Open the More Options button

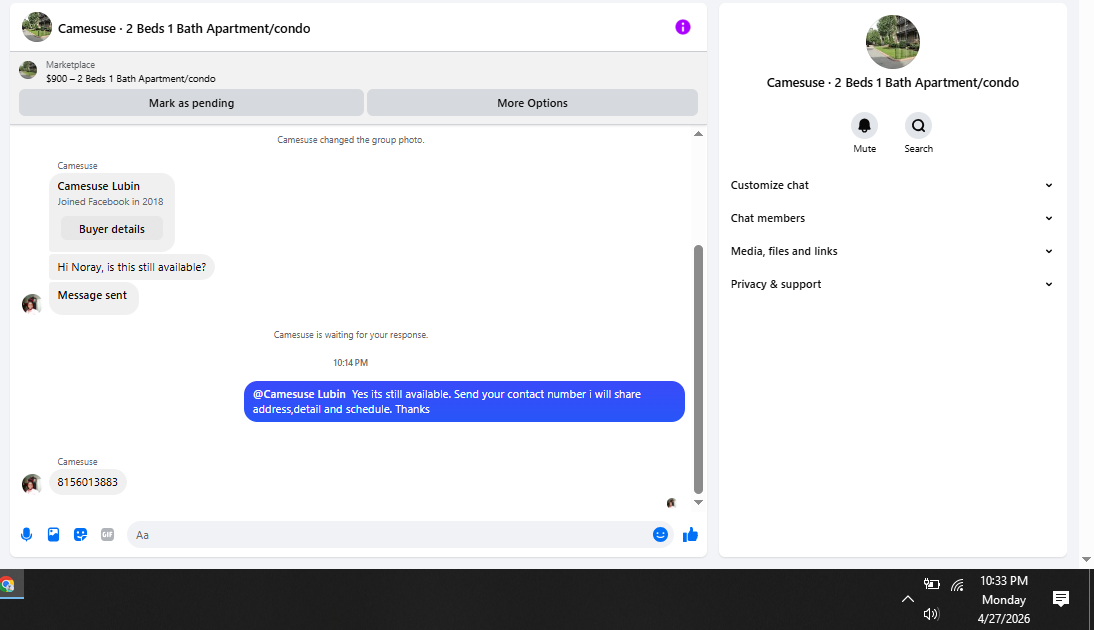click(x=532, y=103)
